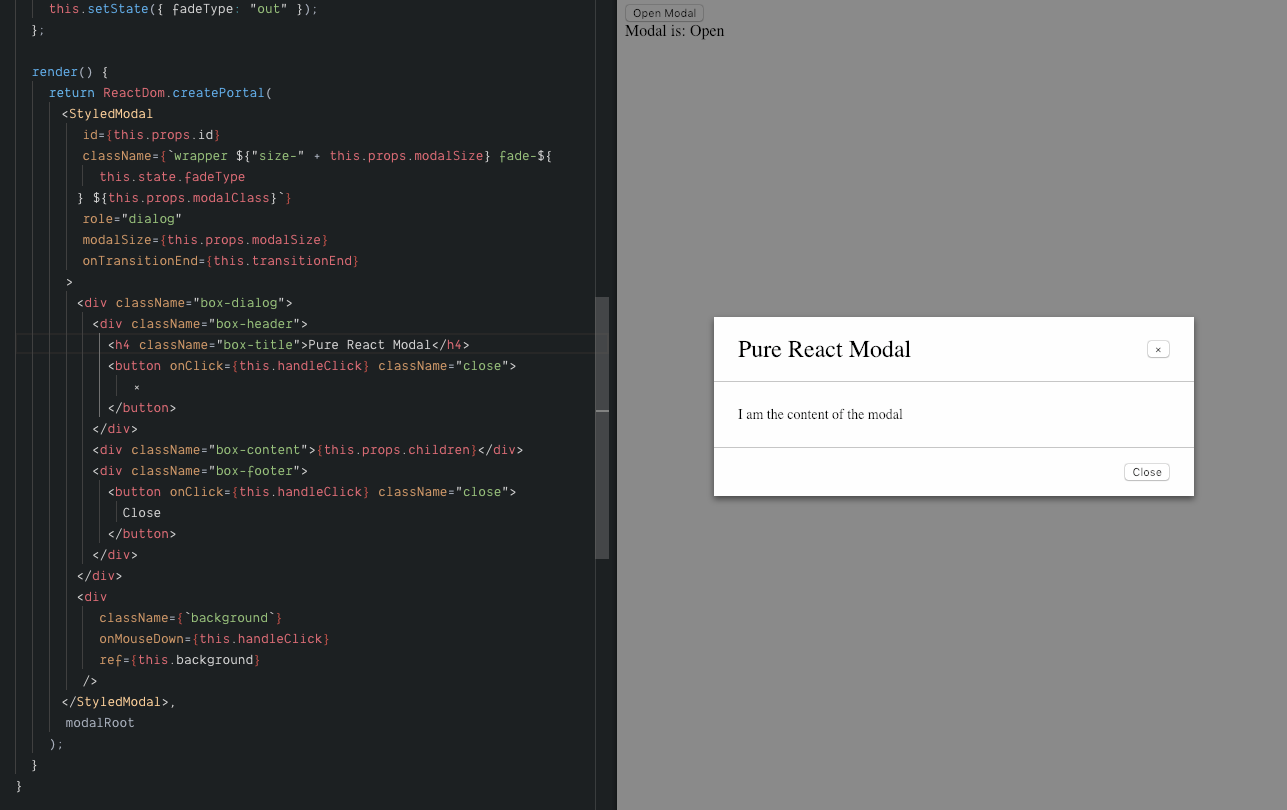
Task: Click the onTransitionEnd handler line
Action: [x=219, y=260]
